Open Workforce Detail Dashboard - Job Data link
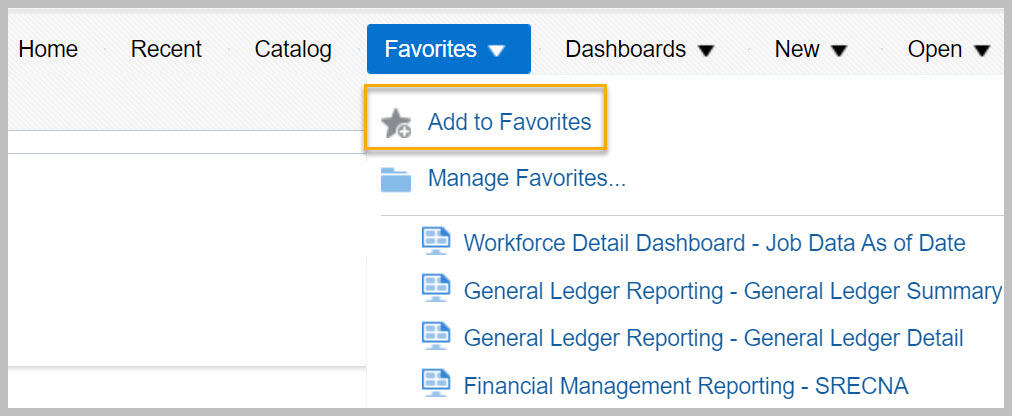Viewport: 1012px width, 416px height. coord(714,243)
